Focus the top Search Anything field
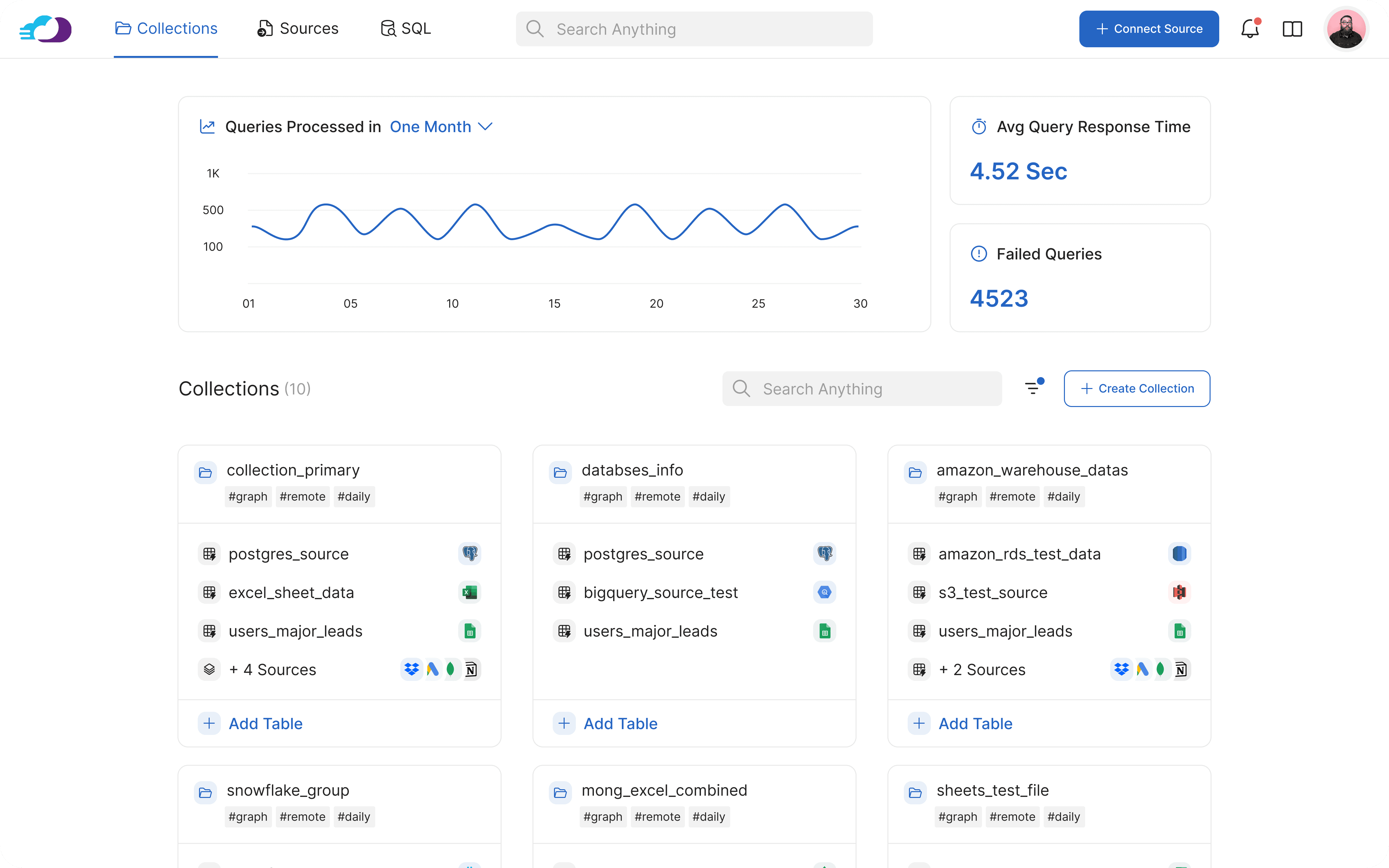Screen dimensions: 1389x868 click(694, 29)
